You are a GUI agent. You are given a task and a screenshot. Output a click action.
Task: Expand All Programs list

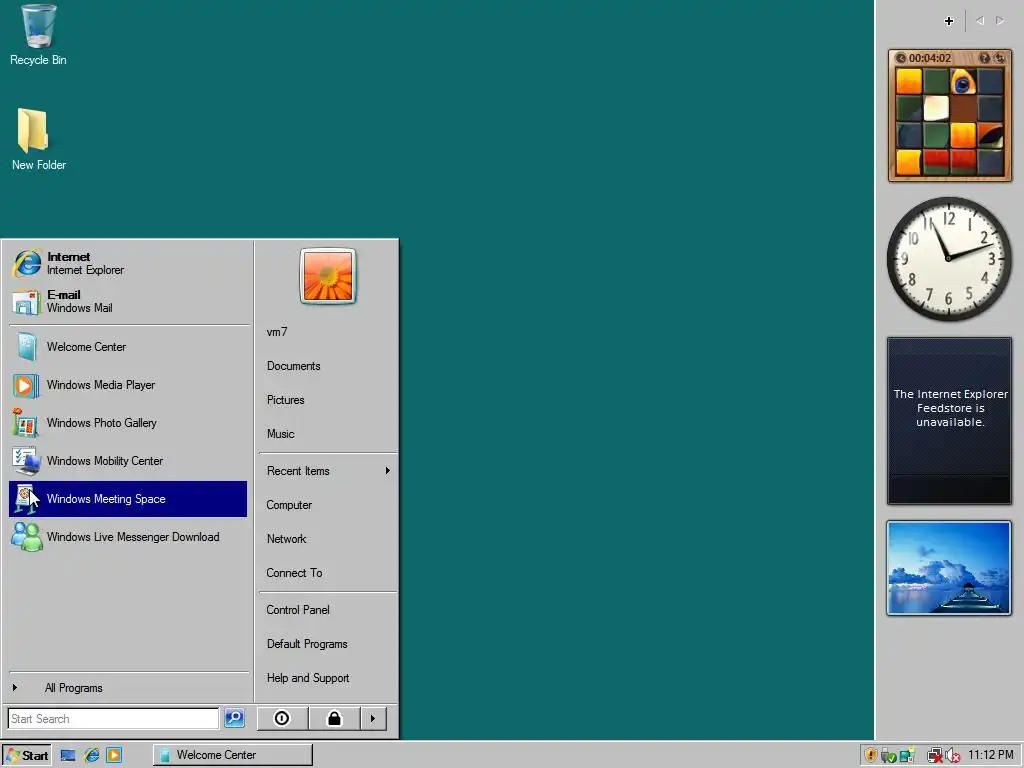pos(129,688)
